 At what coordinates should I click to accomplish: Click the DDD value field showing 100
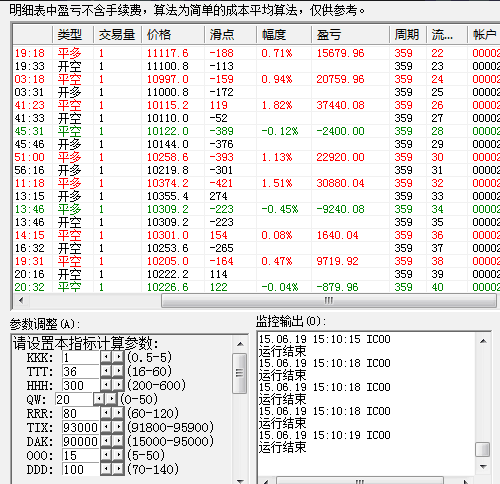(81, 469)
